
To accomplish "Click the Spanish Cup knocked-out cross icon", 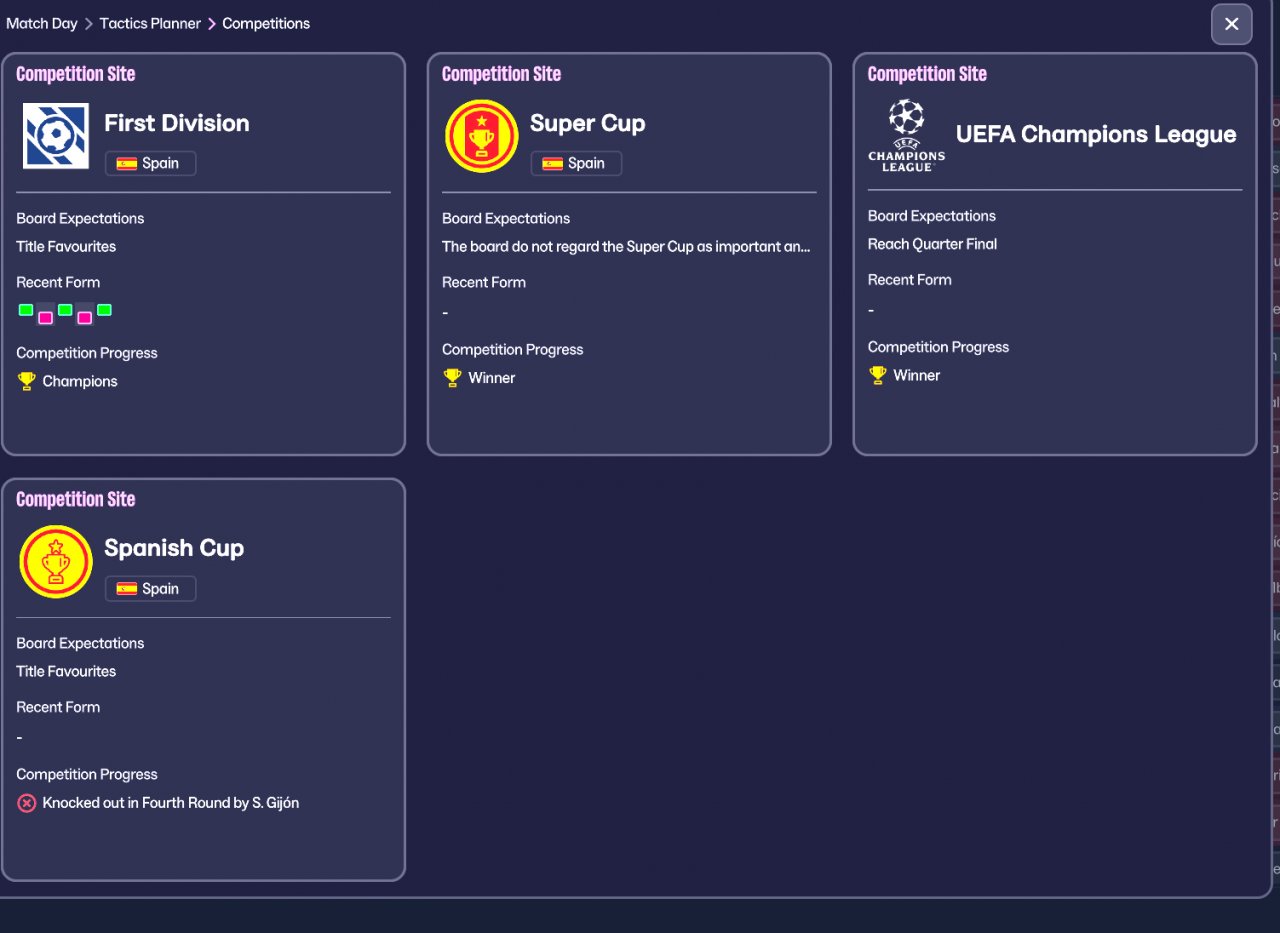I will coord(27,803).
